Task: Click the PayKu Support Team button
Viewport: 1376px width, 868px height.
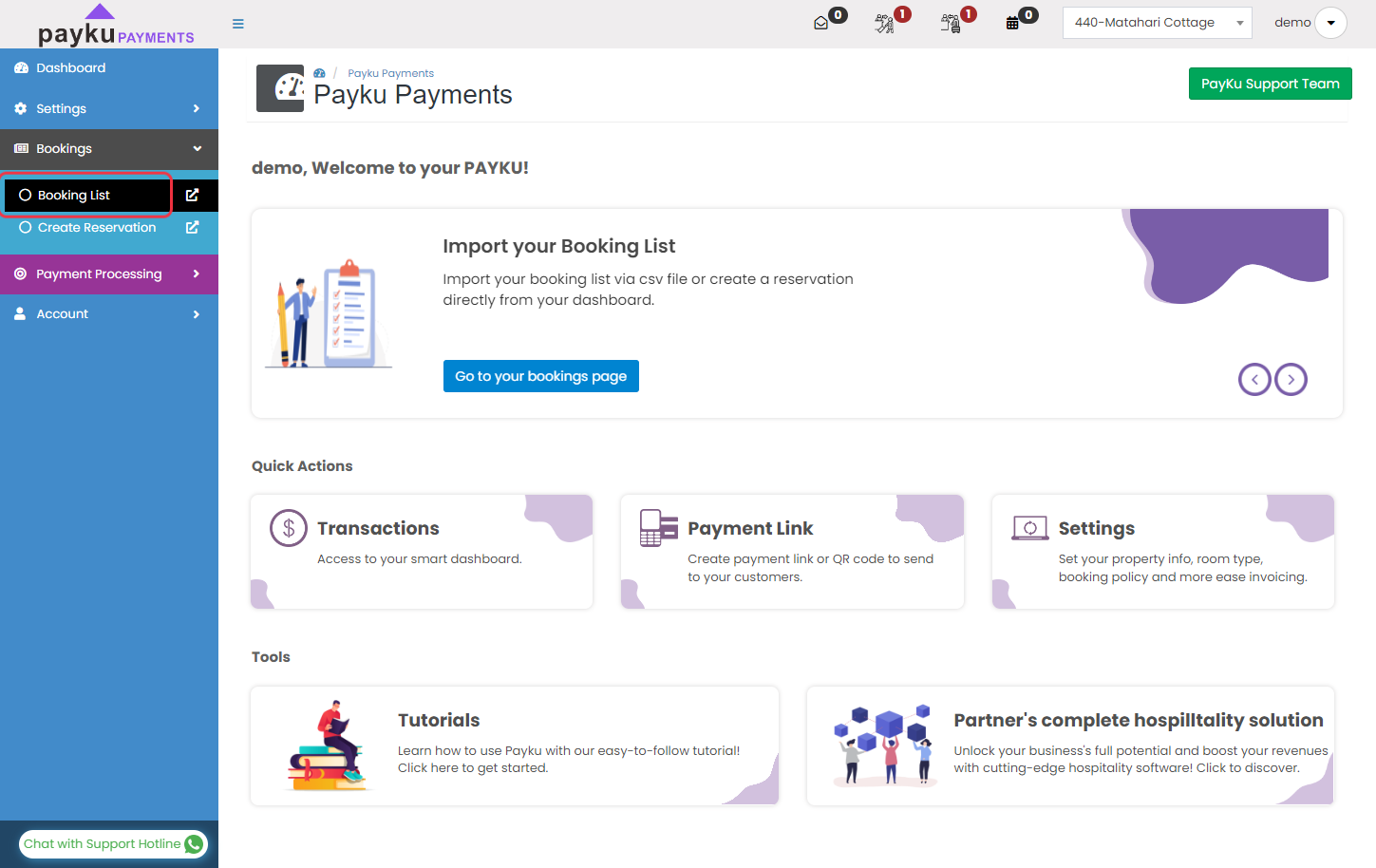Action: tap(1270, 84)
